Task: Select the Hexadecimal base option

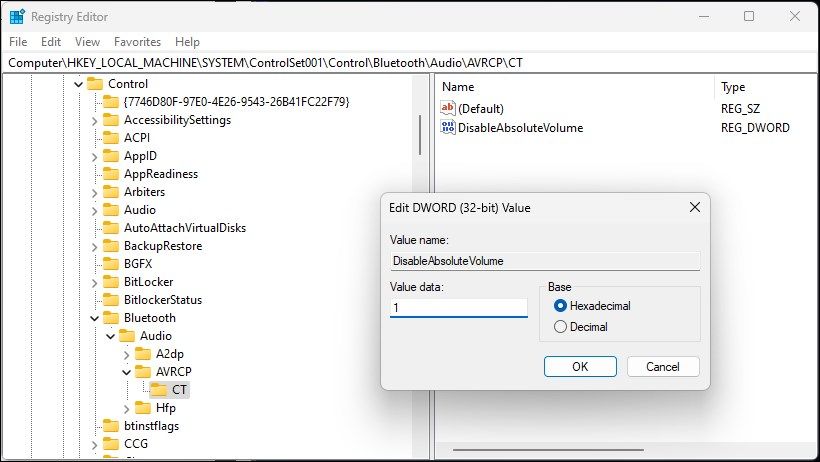Action: [560, 306]
